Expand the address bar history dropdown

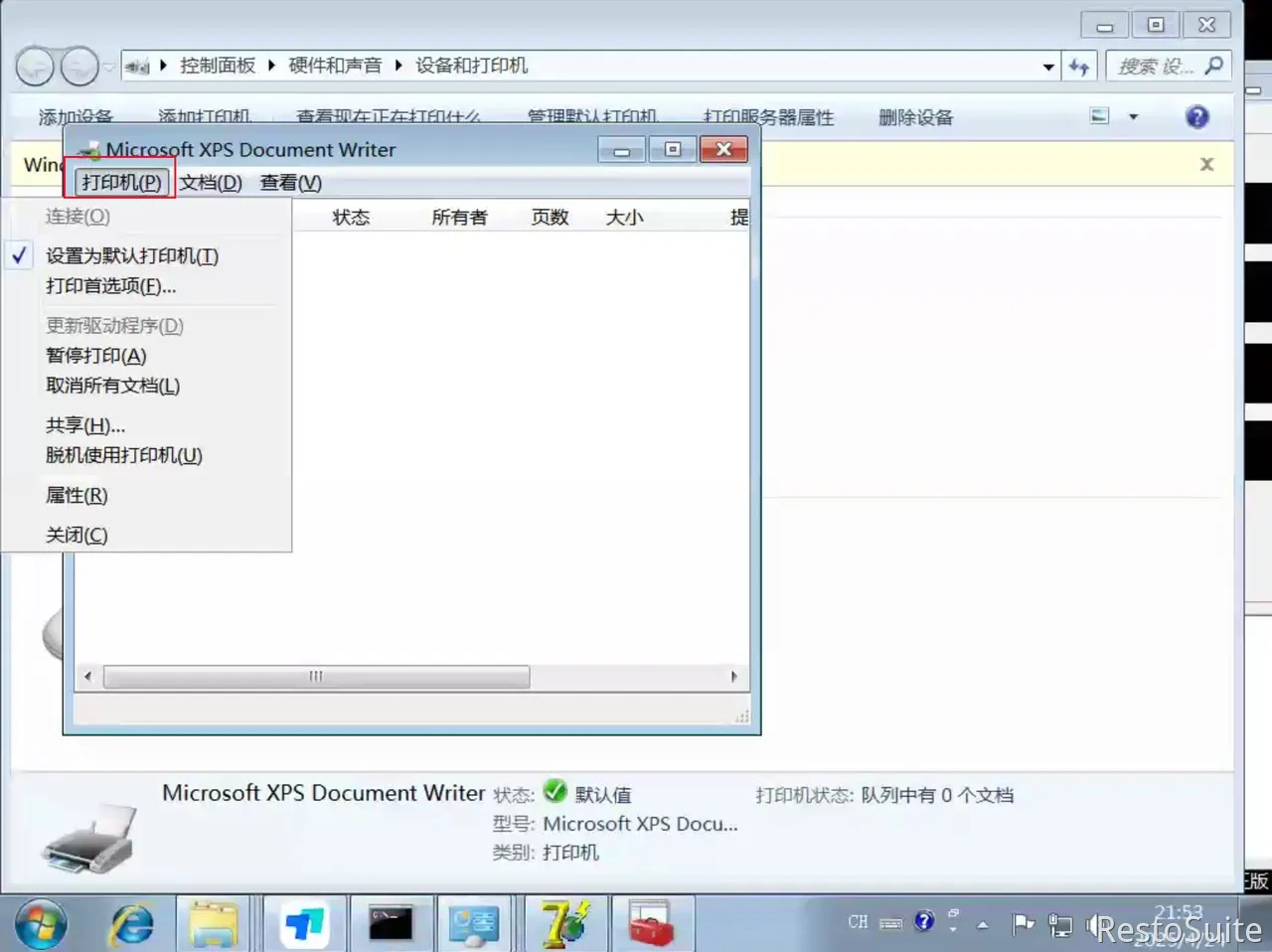pos(1048,67)
